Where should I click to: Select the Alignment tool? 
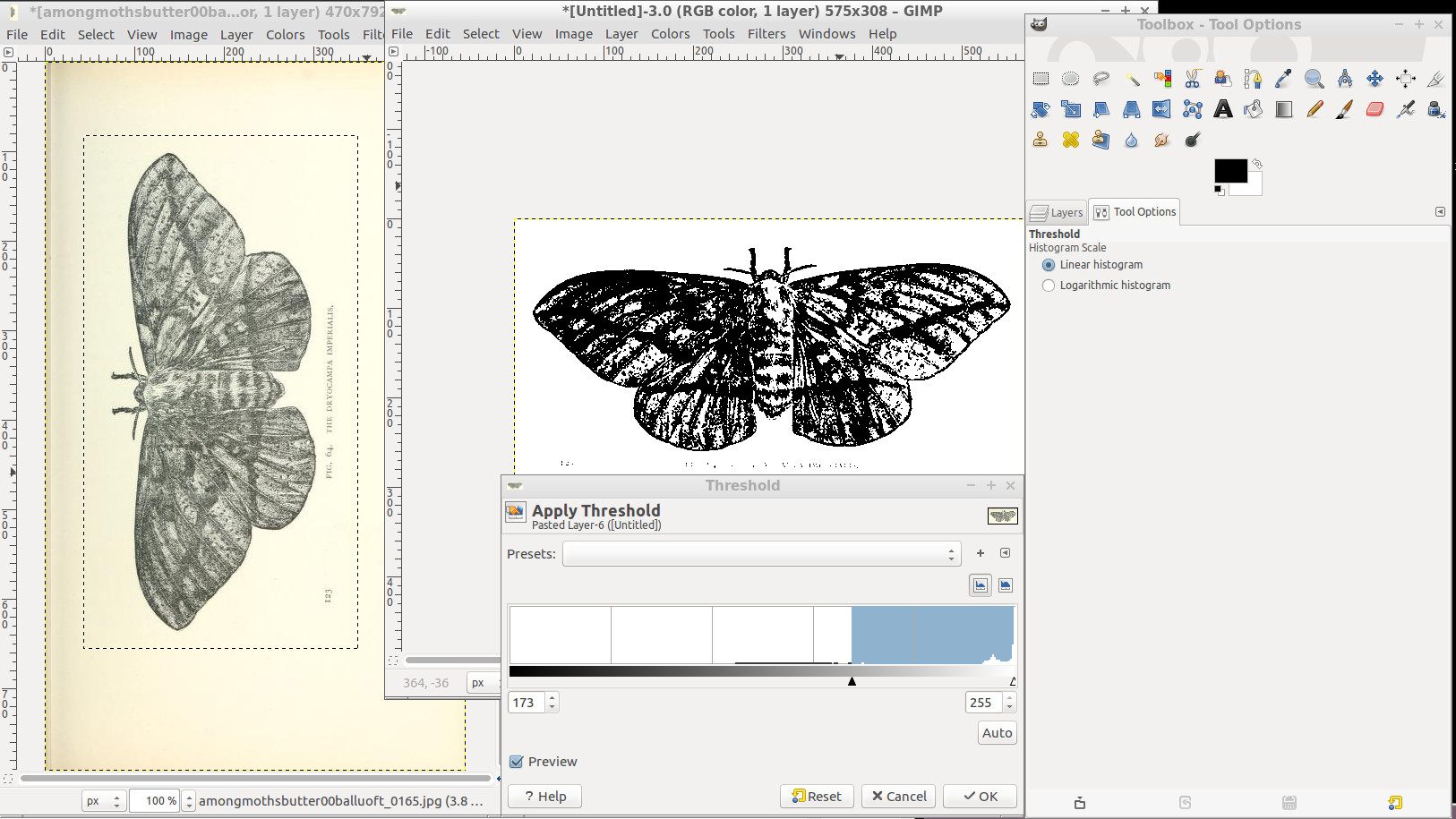1406,79
